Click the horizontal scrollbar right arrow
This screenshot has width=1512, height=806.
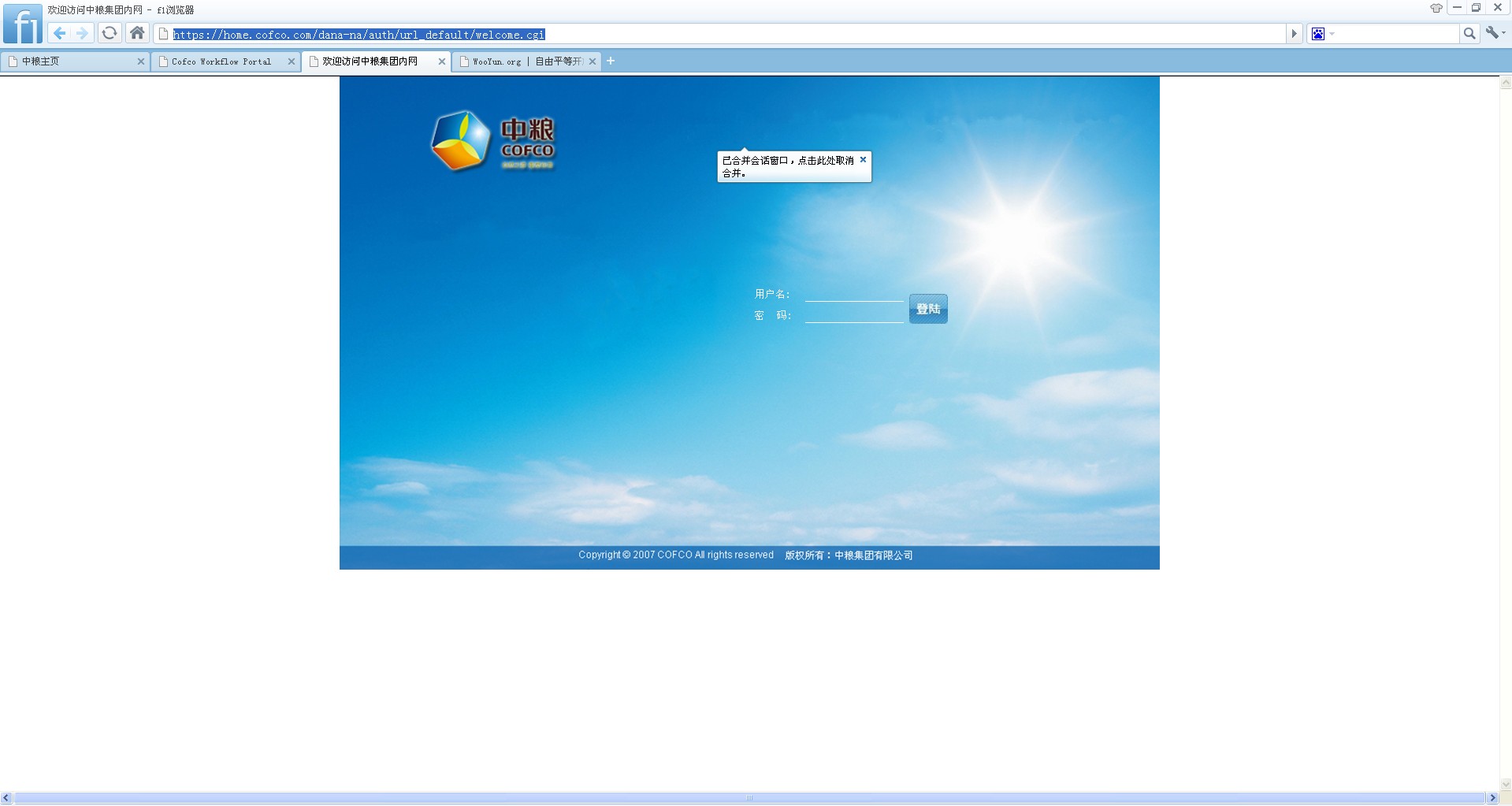tap(1492, 798)
